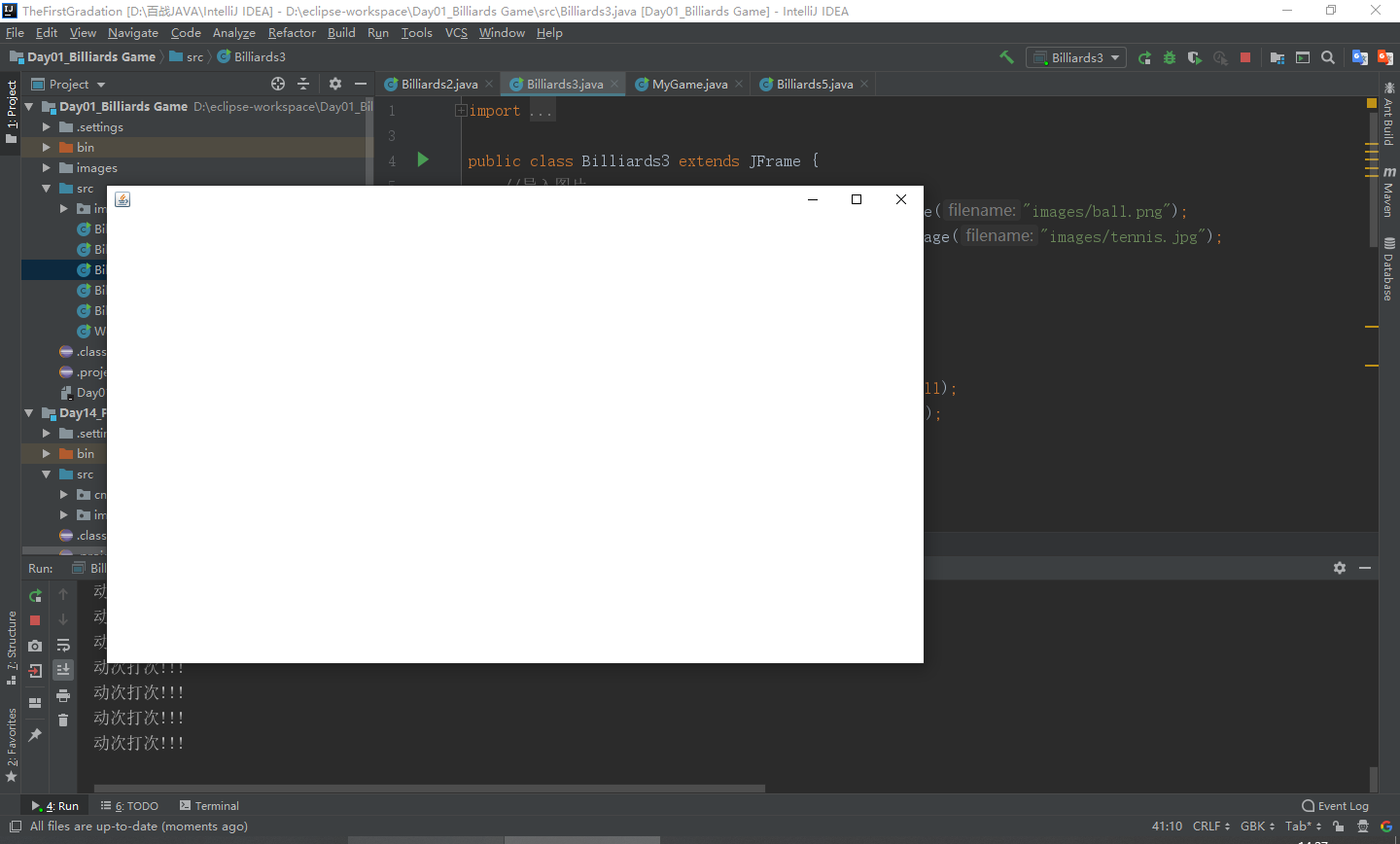This screenshot has height=844, width=1400.
Task: Click the Print console icon
Action: (63, 696)
